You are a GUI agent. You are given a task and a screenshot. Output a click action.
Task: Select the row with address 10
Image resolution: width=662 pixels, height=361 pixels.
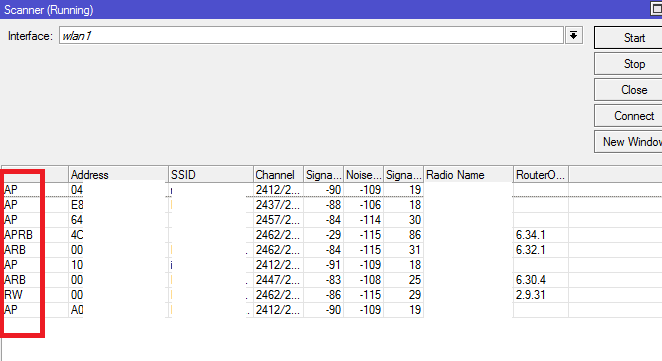point(331,265)
